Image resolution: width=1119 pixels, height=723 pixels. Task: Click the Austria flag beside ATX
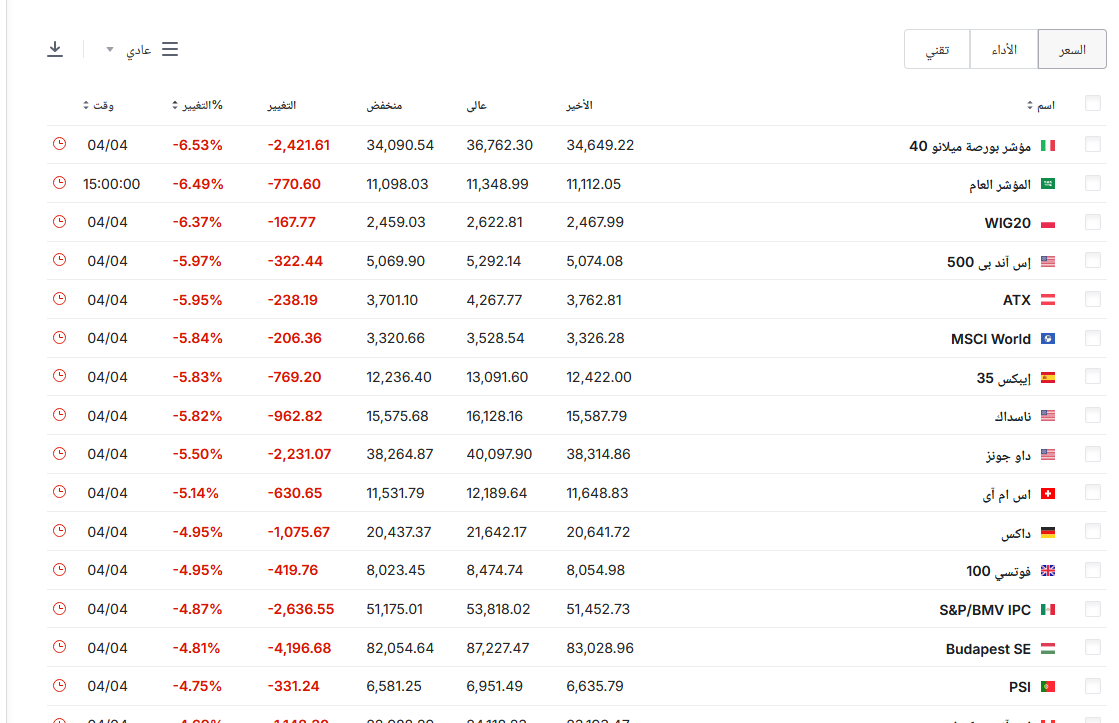pos(1048,300)
